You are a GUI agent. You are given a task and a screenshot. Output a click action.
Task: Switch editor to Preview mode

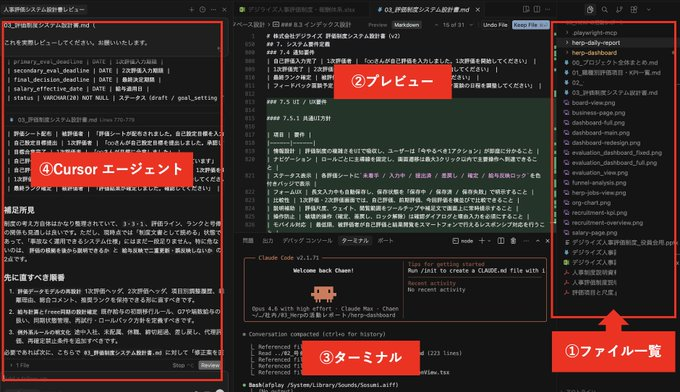[377, 25]
